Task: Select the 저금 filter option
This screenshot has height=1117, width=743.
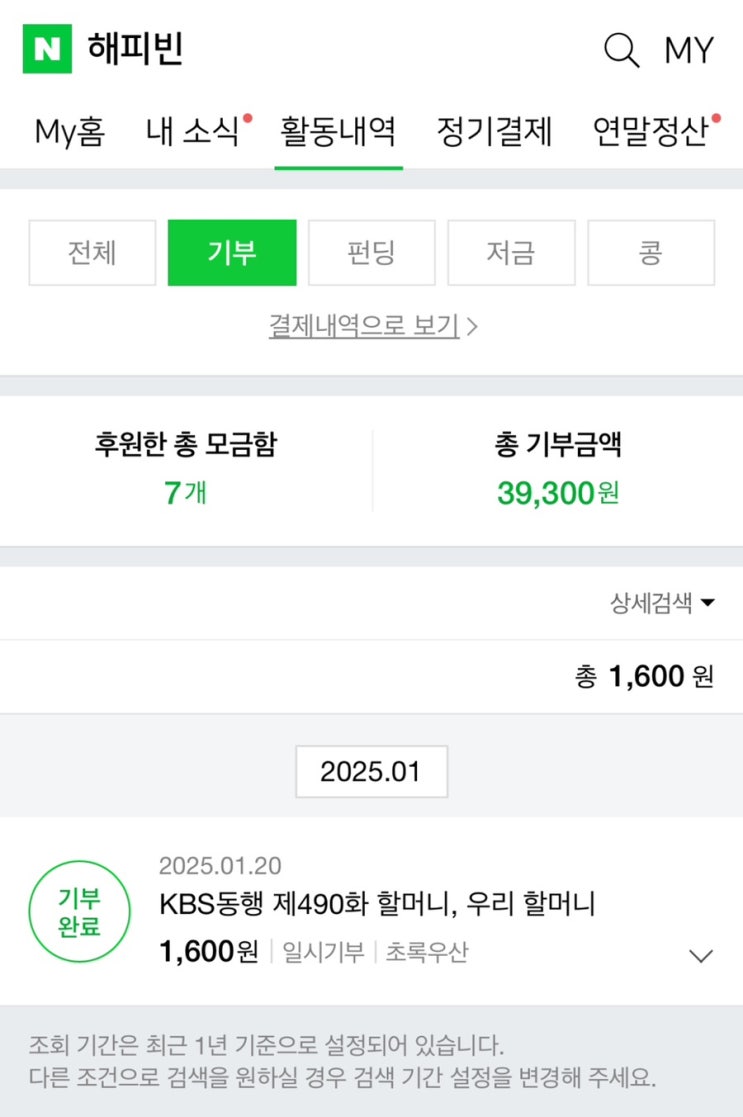Action: (511, 253)
